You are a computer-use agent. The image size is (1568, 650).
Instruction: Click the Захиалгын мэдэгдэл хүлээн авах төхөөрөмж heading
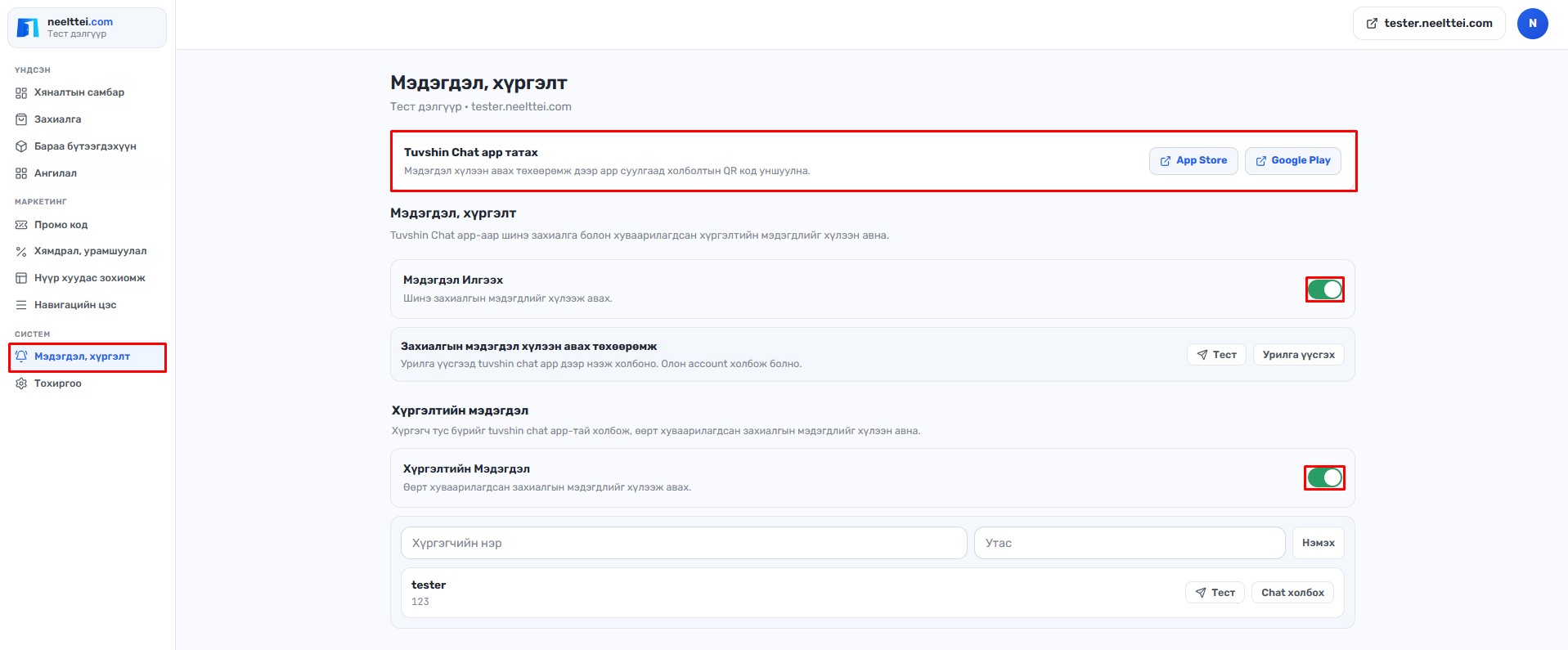point(528,347)
